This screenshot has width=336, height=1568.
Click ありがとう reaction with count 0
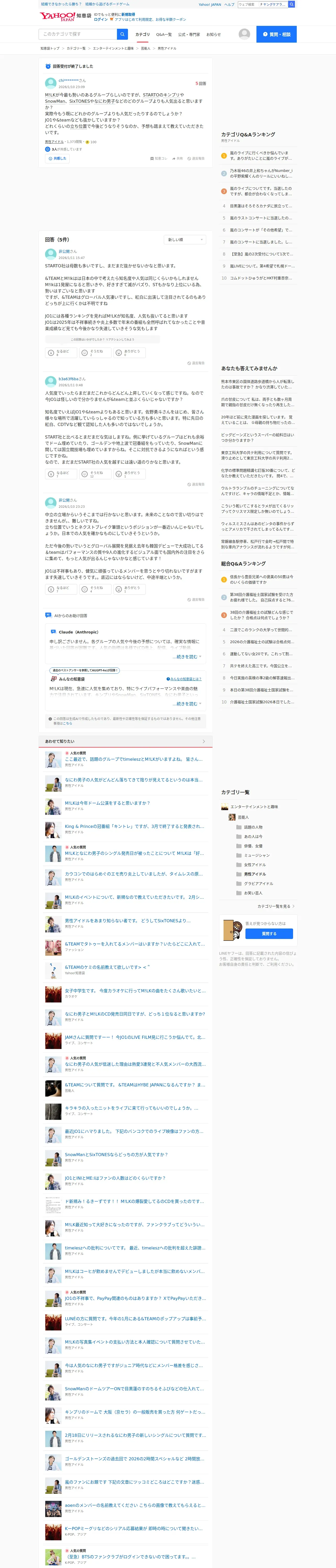point(130,353)
